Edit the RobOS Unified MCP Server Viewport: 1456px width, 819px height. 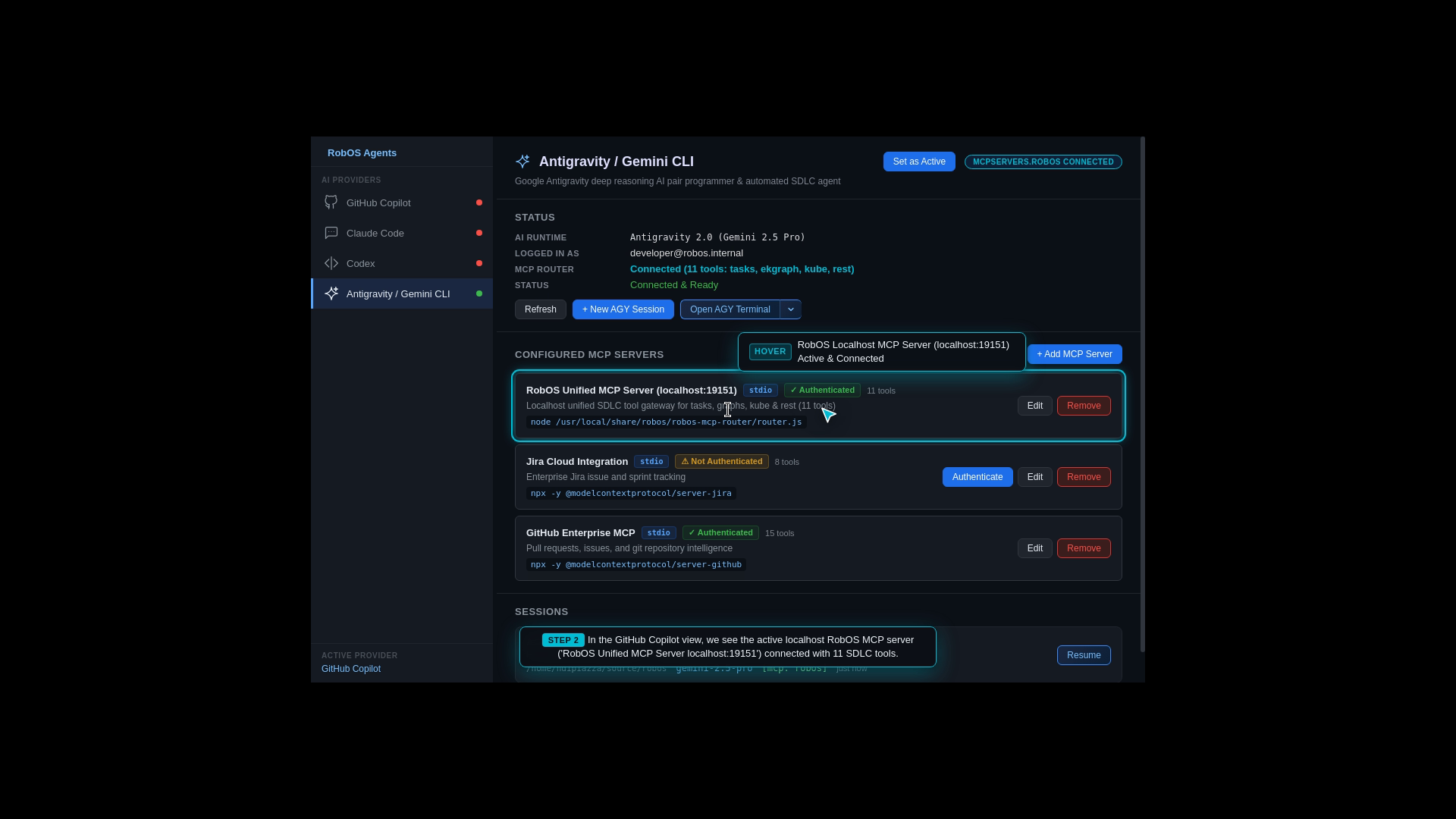point(1035,406)
